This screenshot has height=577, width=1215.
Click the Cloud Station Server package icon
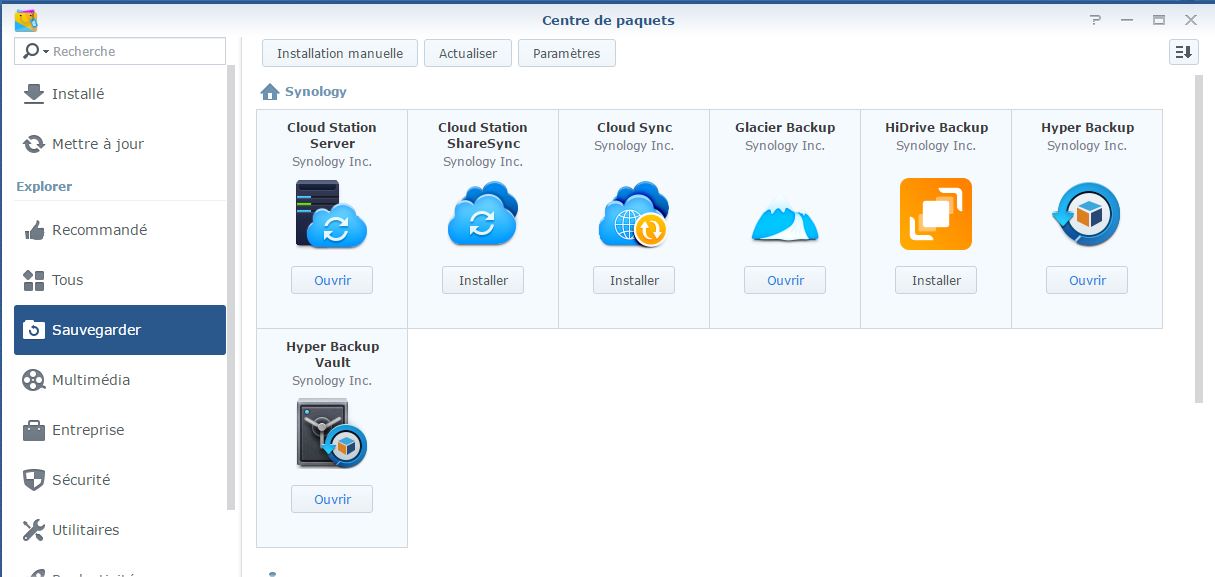pos(332,214)
